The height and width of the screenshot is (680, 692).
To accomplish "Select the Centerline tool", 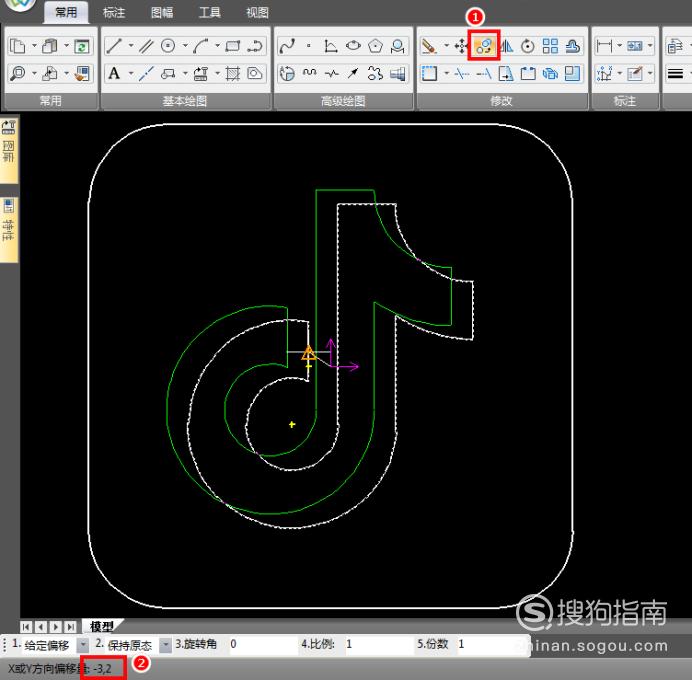I will [146, 73].
